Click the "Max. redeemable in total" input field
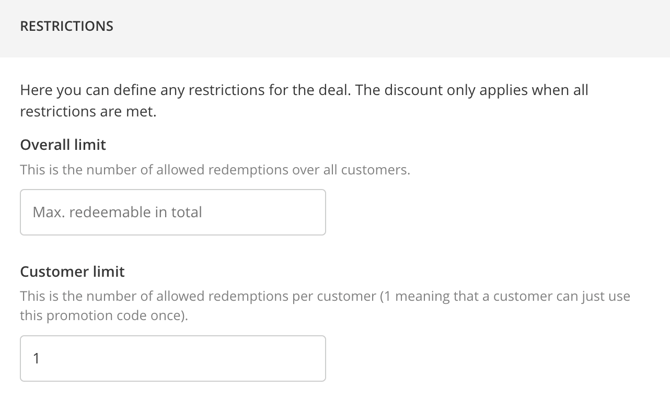This screenshot has width=670, height=400. click(x=172, y=212)
